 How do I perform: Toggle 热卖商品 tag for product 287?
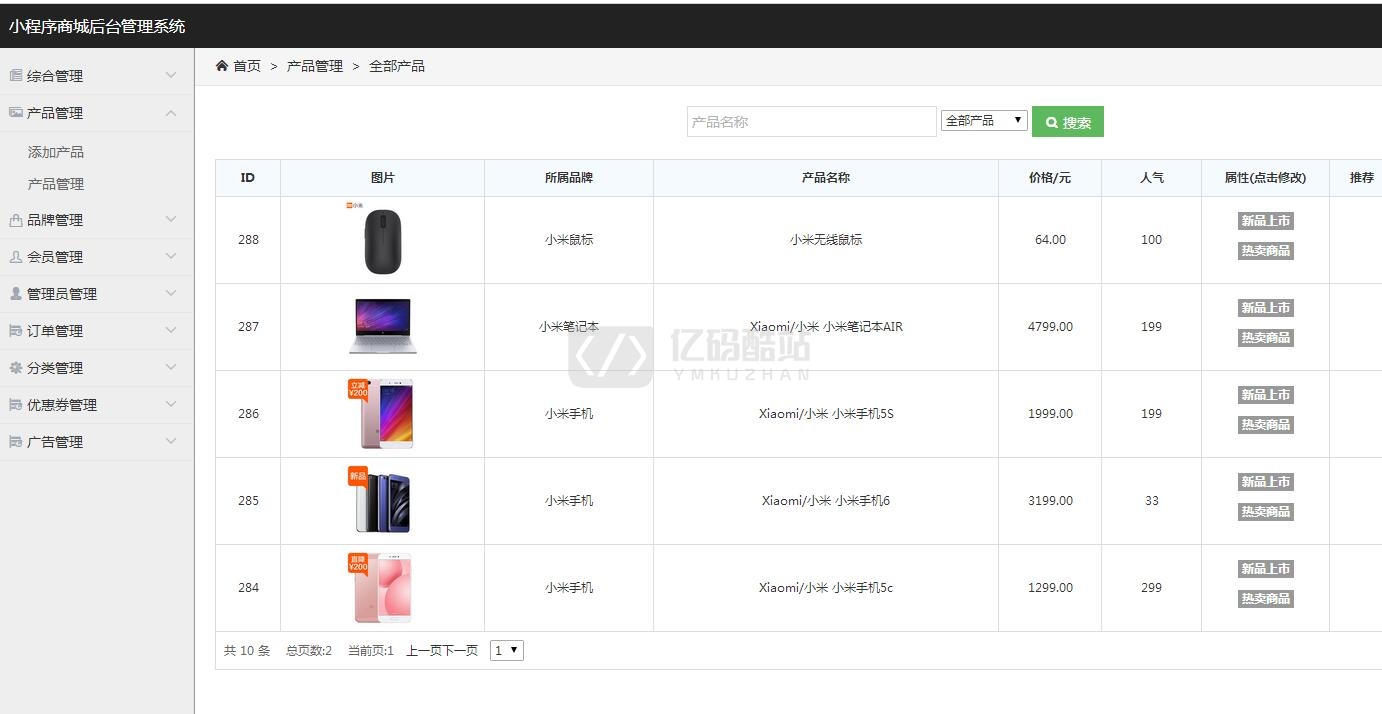[x=1266, y=338]
